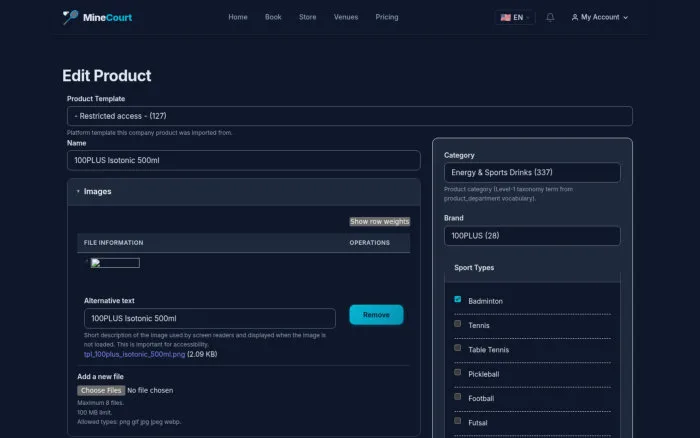Click the Choose Files button
The width and height of the screenshot is (700, 438).
coord(101,390)
